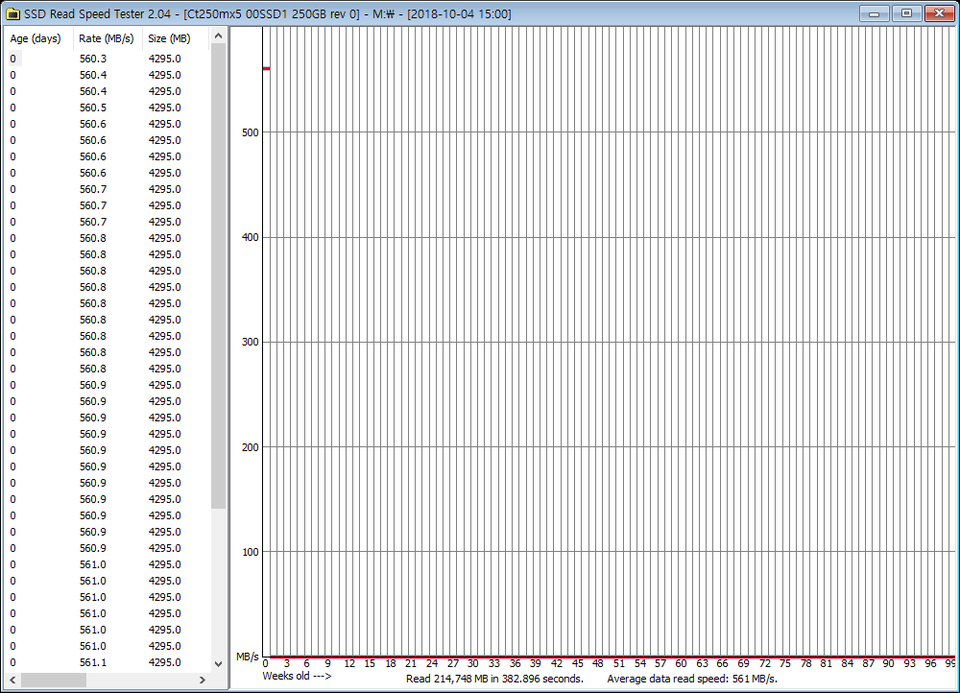
Task: Click the vertical scrollbar thumb in list
Action: click(x=218, y=275)
